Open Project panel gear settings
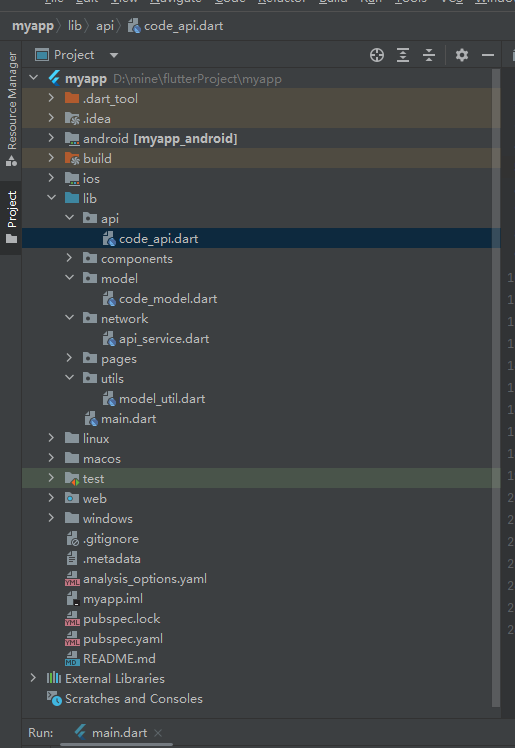Viewport: 515px width, 748px height. coord(462,55)
